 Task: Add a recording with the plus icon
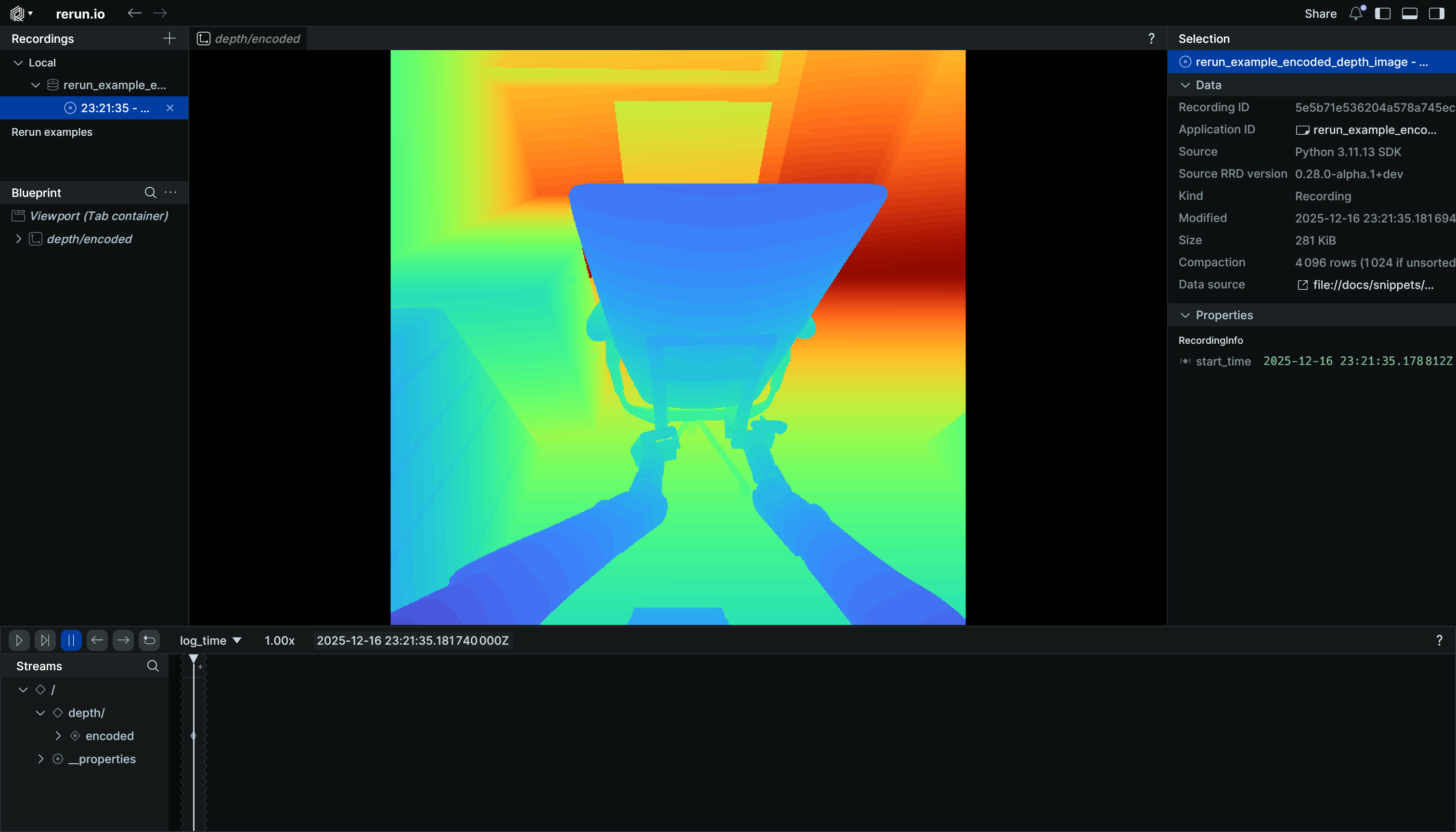coord(169,39)
